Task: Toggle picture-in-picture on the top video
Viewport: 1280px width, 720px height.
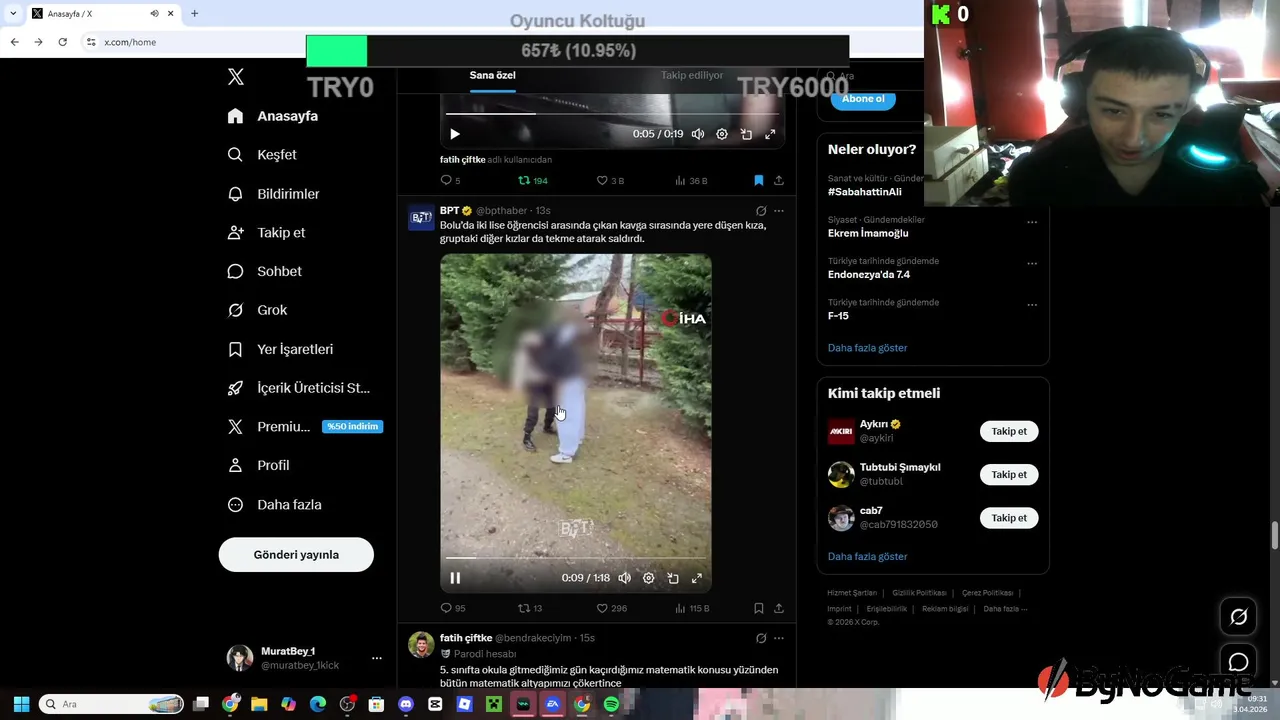Action: [746, 134]
